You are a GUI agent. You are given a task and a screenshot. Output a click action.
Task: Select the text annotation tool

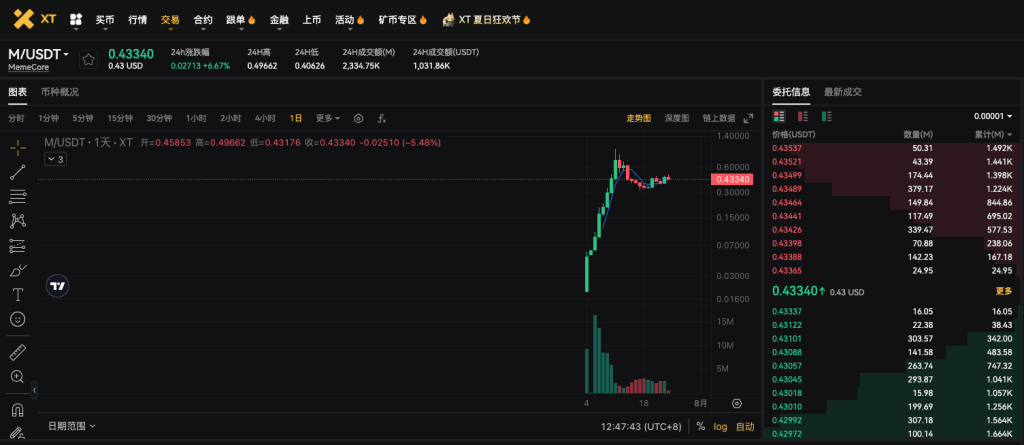point(18,295)
